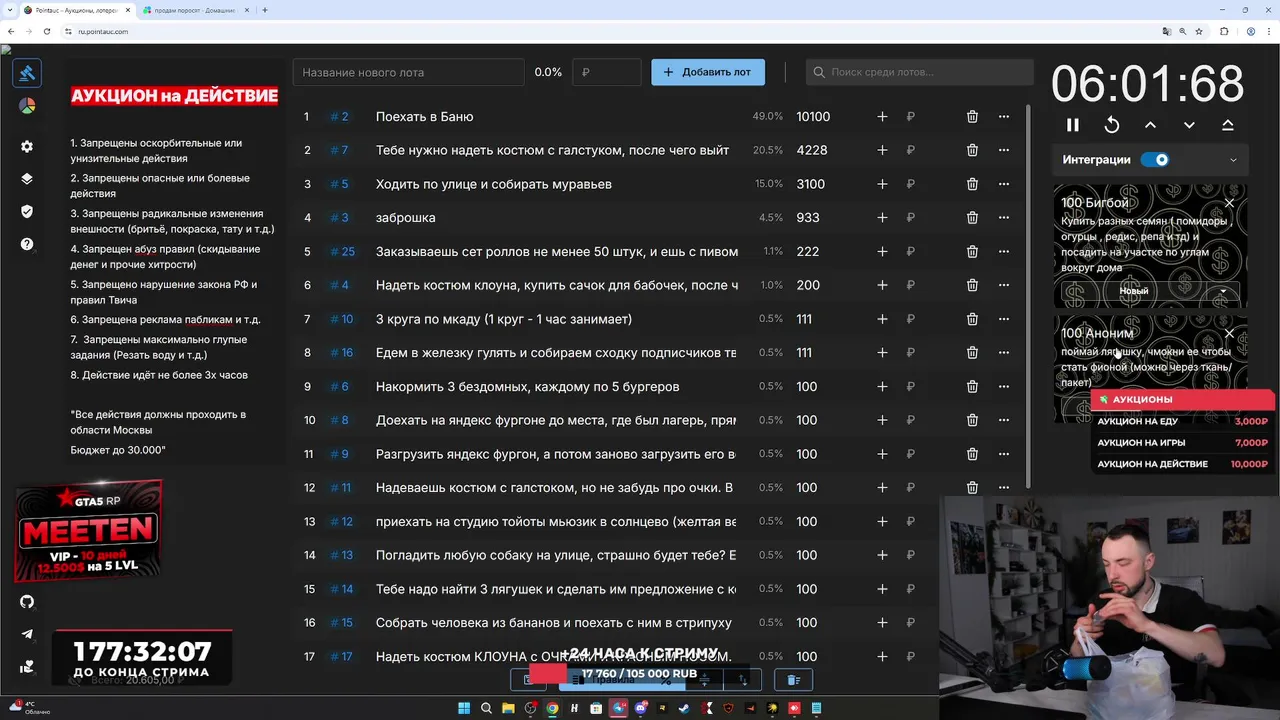Select the lot text забрoшка
Image resolution: width=1280 pixels, height=720 pixels.
coord(405,218)
